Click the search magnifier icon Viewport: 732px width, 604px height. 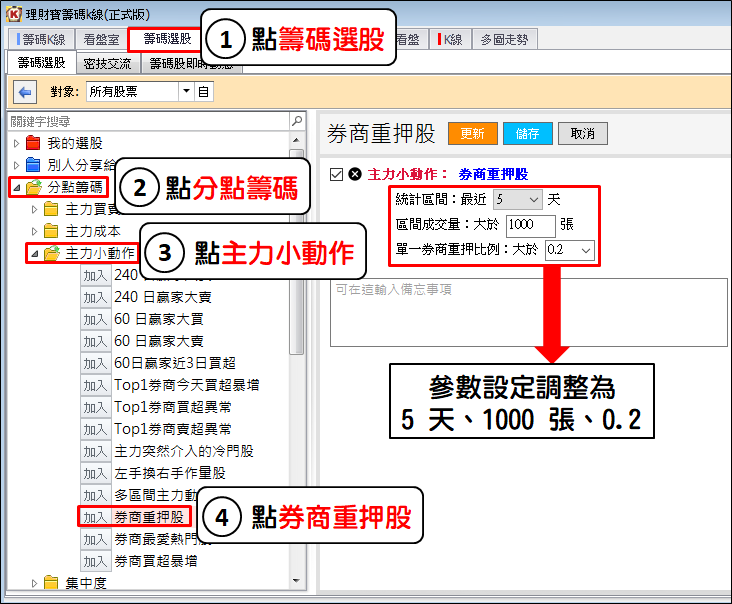coord(297,121)
